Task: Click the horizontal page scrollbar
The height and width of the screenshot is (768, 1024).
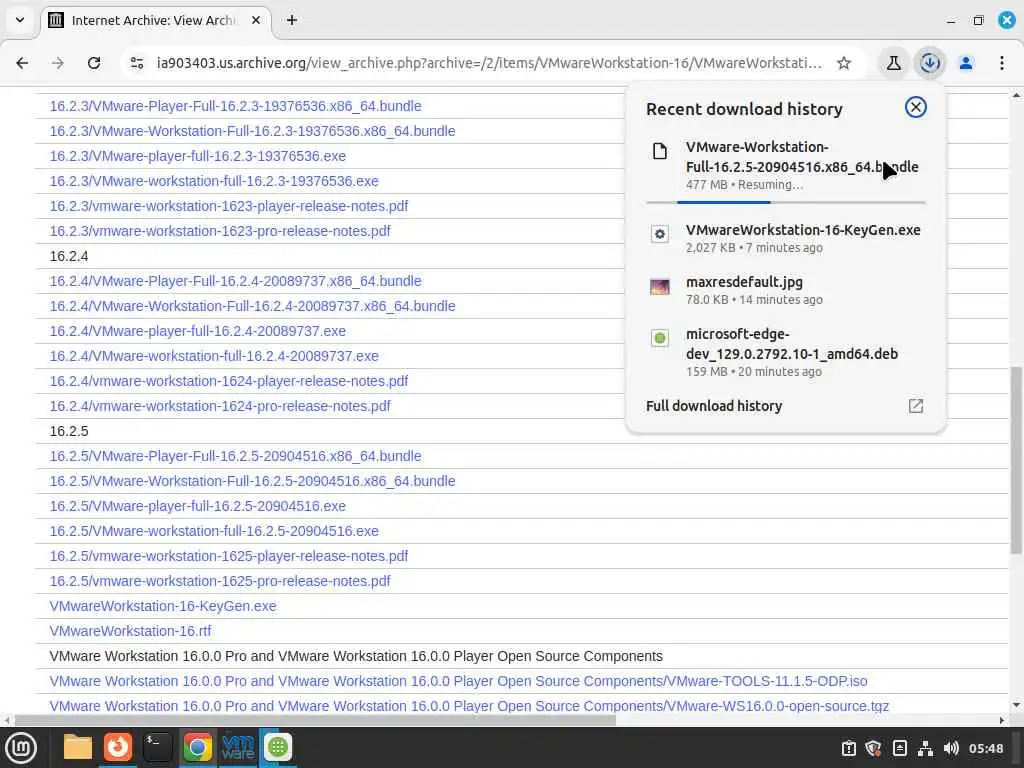Action: coord(315,720)
